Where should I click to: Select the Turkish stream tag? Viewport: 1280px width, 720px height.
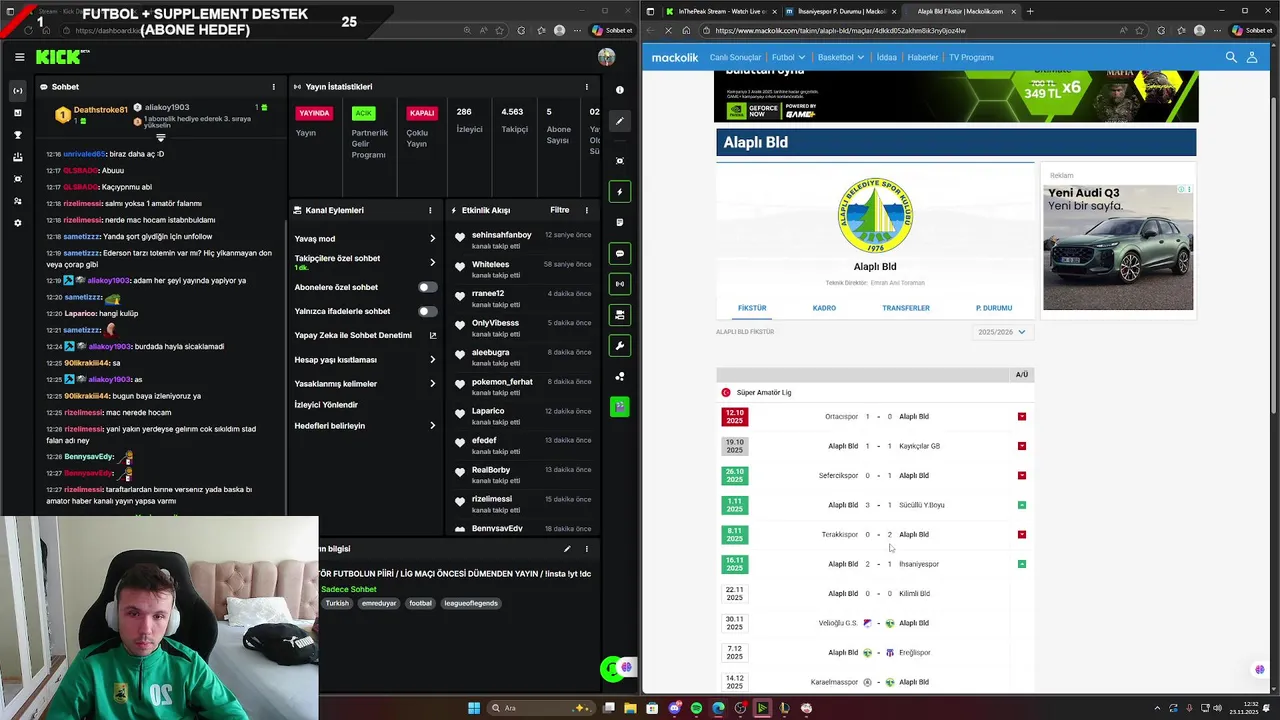[x=337, y=604]
